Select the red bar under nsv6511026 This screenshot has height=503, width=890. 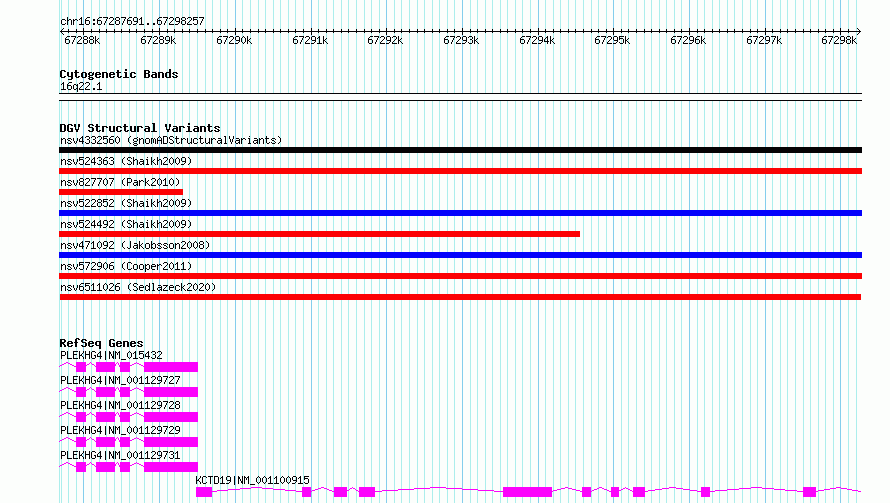(460, 297)
